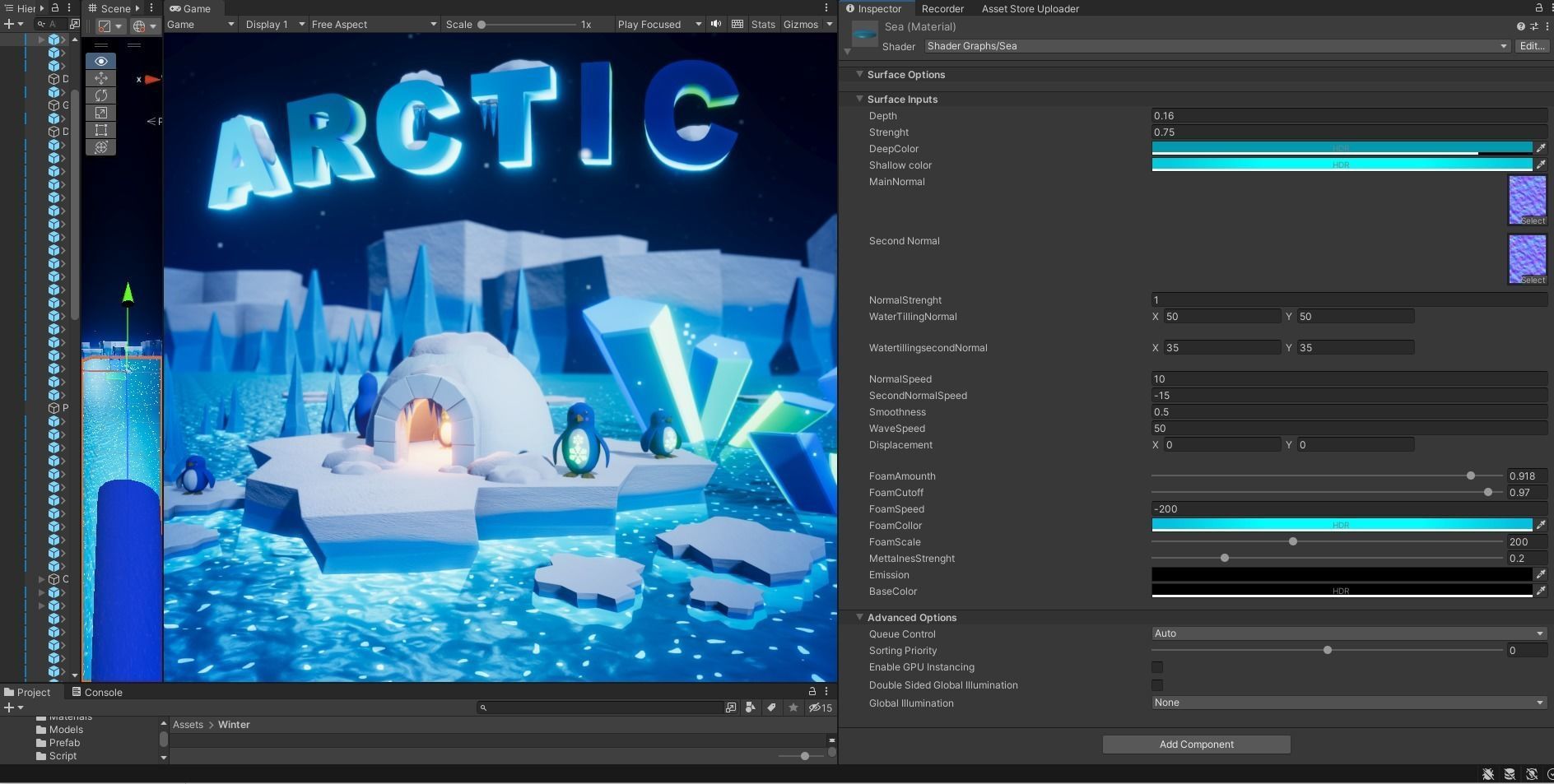The width and height of the screenshot is (1554, 784).
Task: Collapse Surface Options section
Action: click(859, 74)
